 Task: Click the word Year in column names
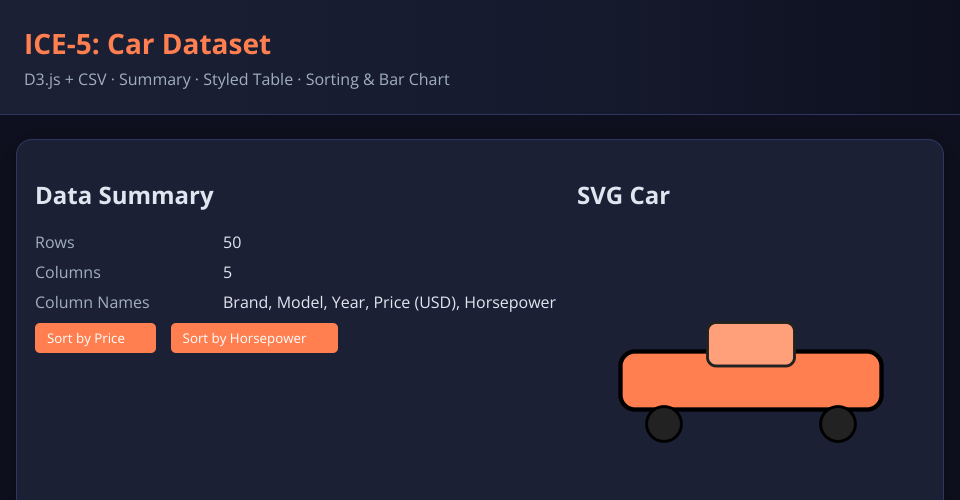pos(348,302)
